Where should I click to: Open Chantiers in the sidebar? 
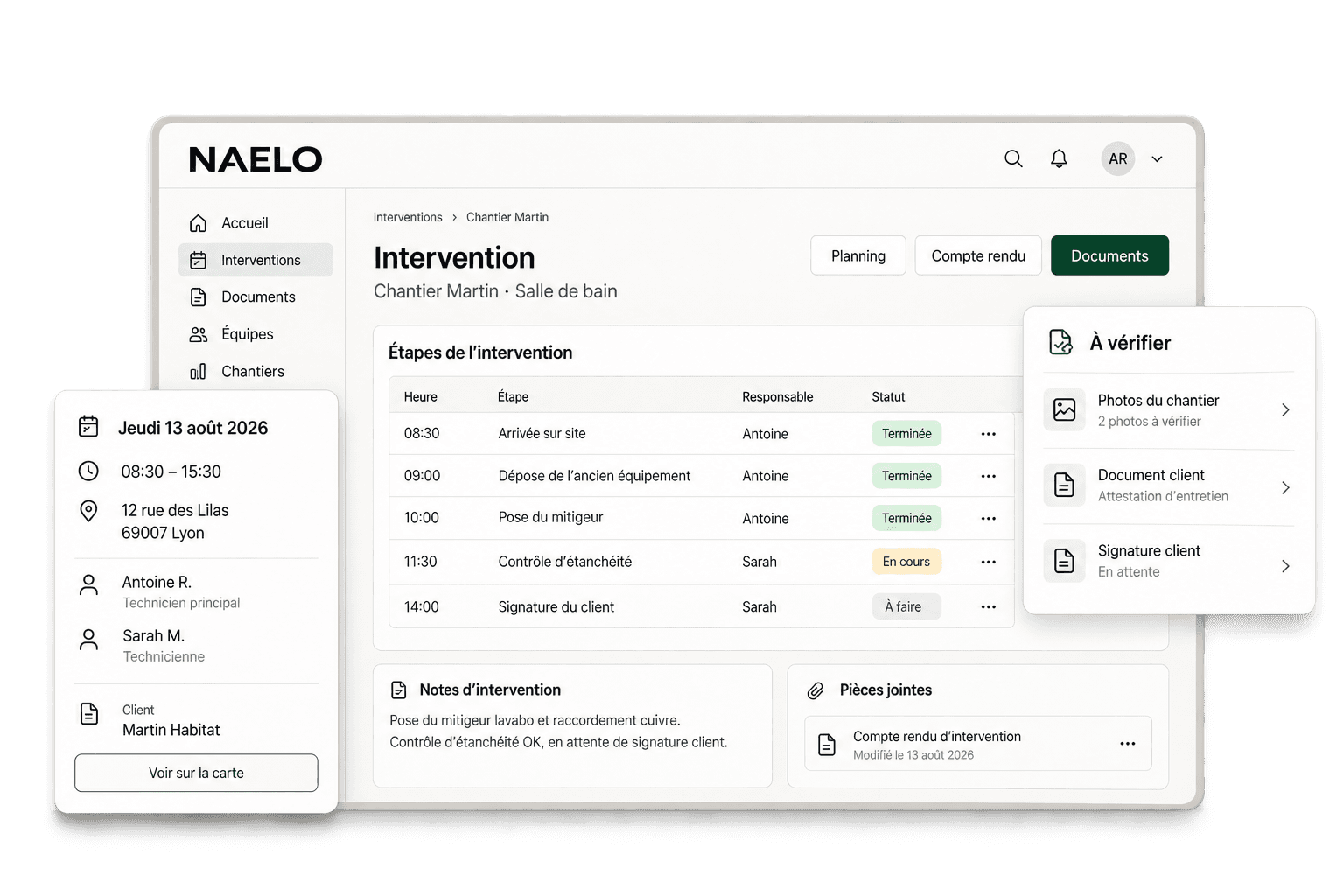click(255, 372)
